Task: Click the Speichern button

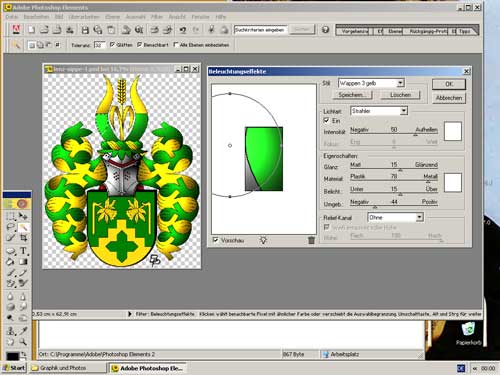Action: point(353,95)
